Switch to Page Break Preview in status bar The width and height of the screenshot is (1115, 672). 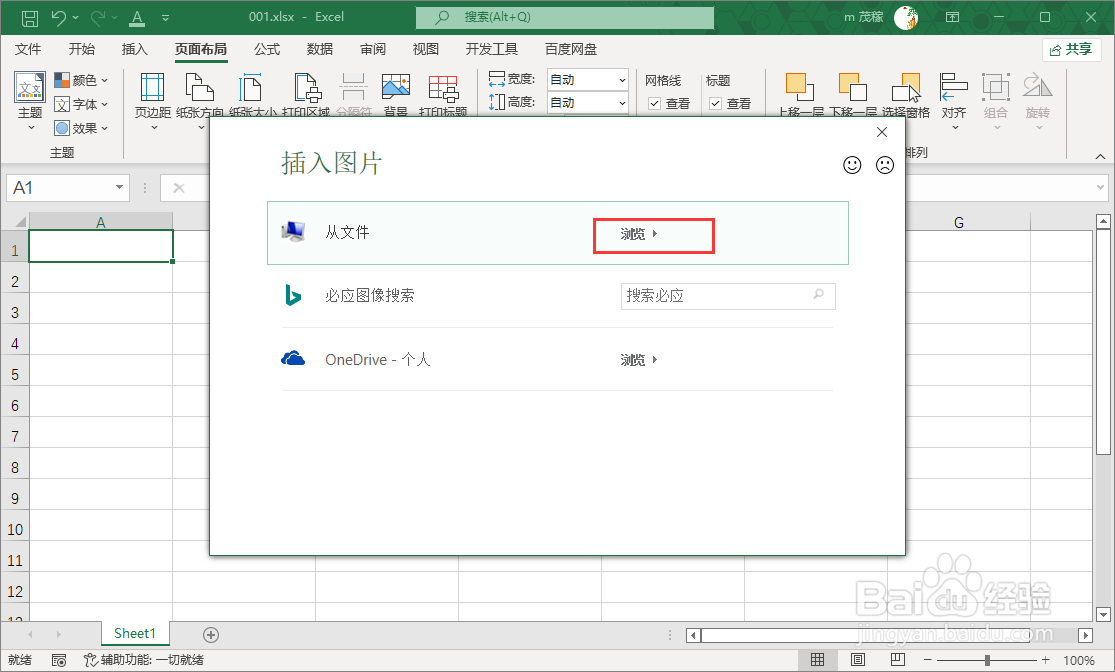[898, 660]
